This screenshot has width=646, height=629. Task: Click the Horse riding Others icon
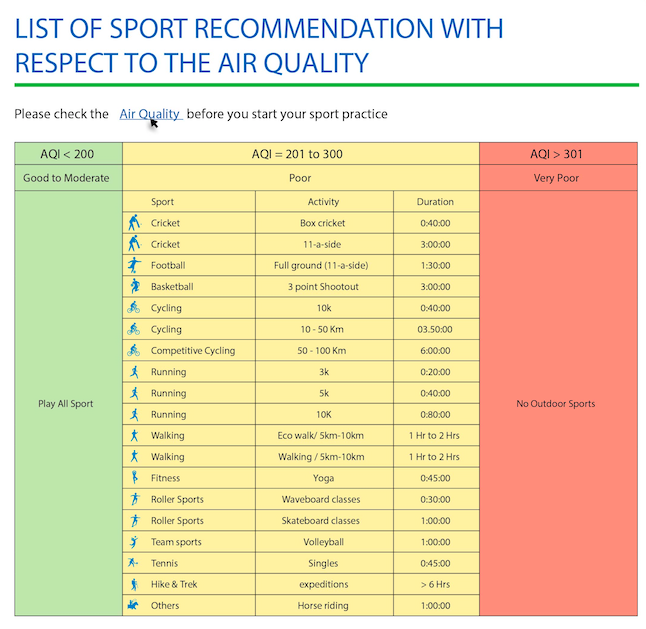point(133,605)
